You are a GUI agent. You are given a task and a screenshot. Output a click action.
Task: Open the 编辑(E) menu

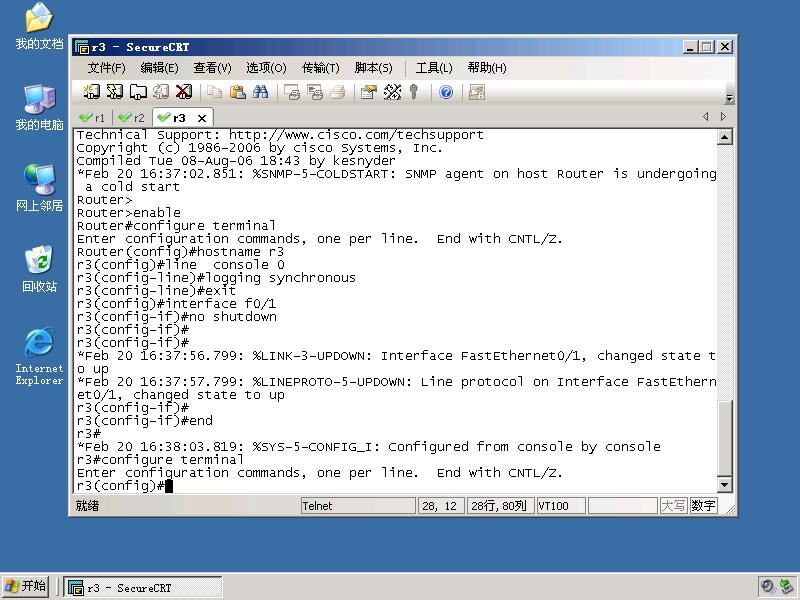coord(159,68)
